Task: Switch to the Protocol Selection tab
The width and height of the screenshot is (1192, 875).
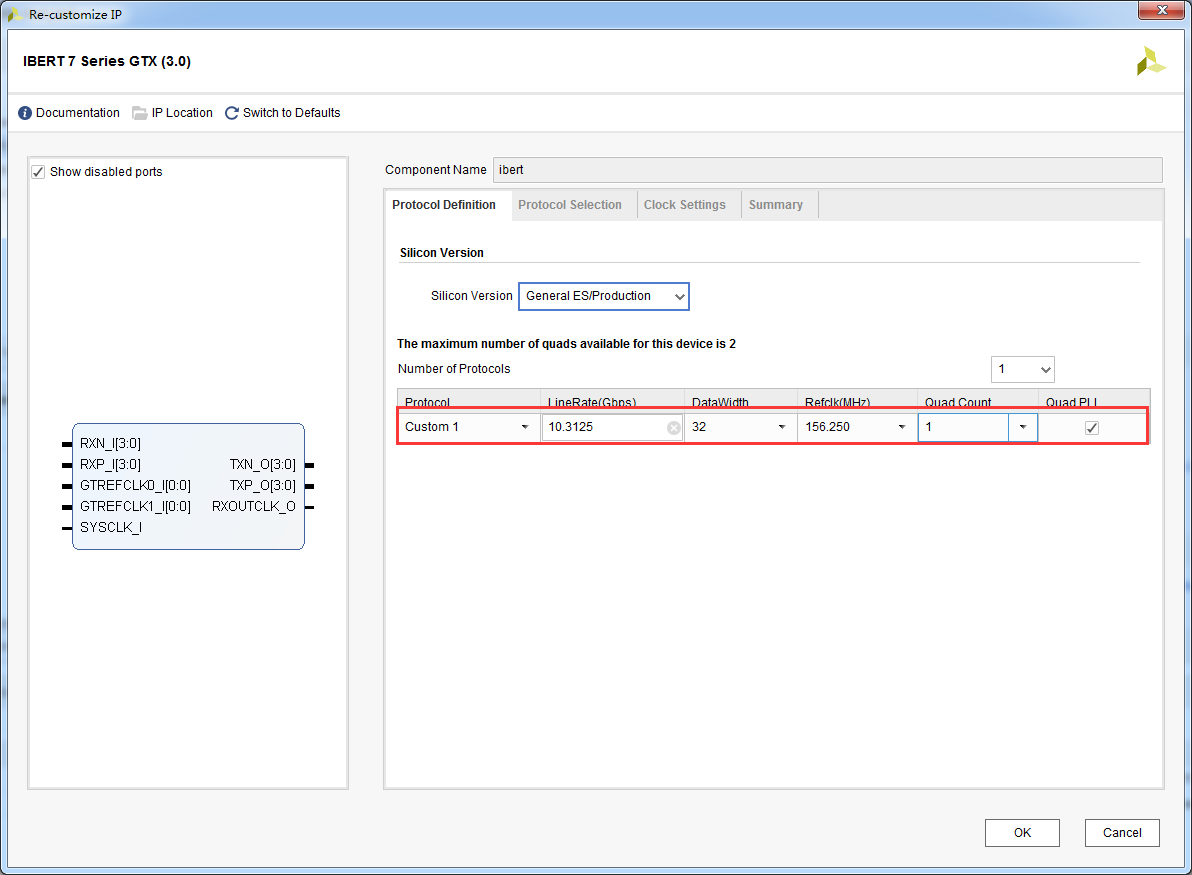Action: [569, 205]
